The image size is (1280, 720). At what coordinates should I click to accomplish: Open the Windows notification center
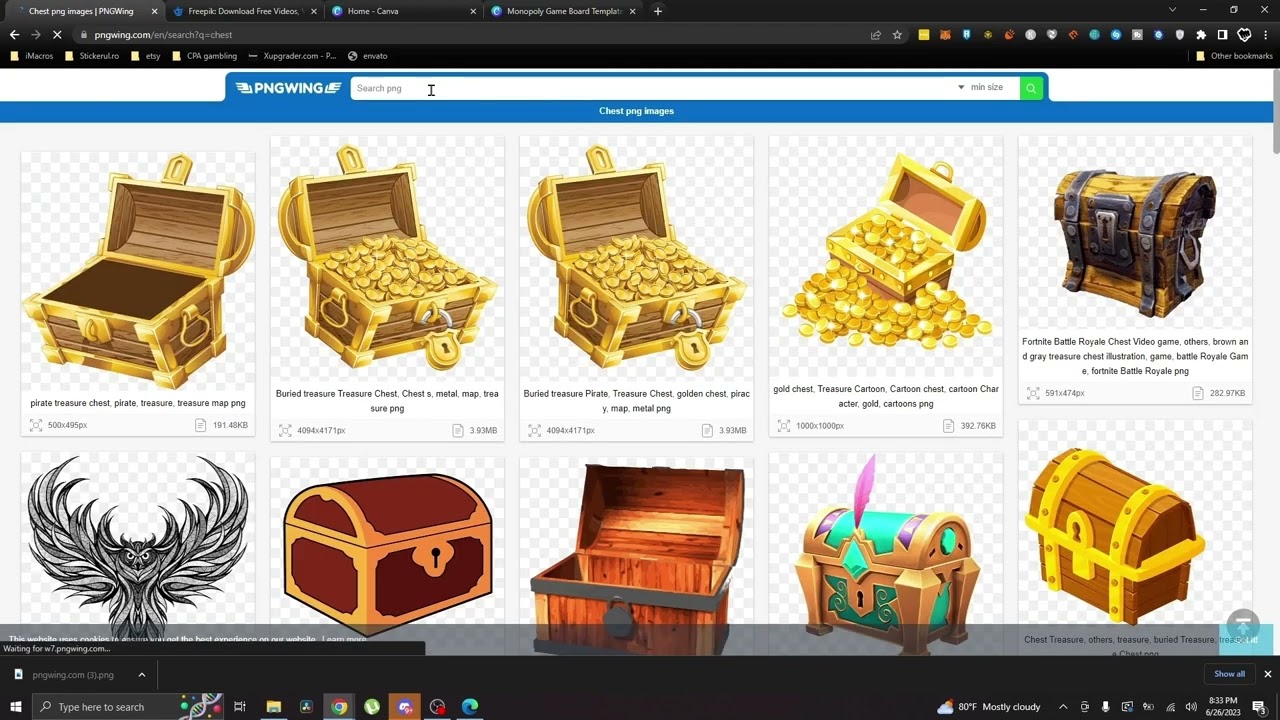pyautogui.click(x=1259, y=707)
